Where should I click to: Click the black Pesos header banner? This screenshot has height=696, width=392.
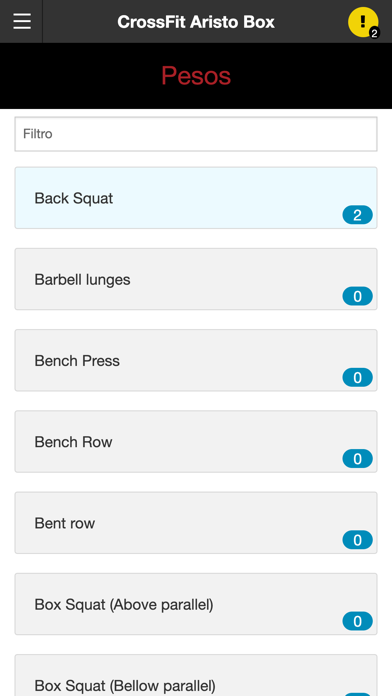[196, 76]
